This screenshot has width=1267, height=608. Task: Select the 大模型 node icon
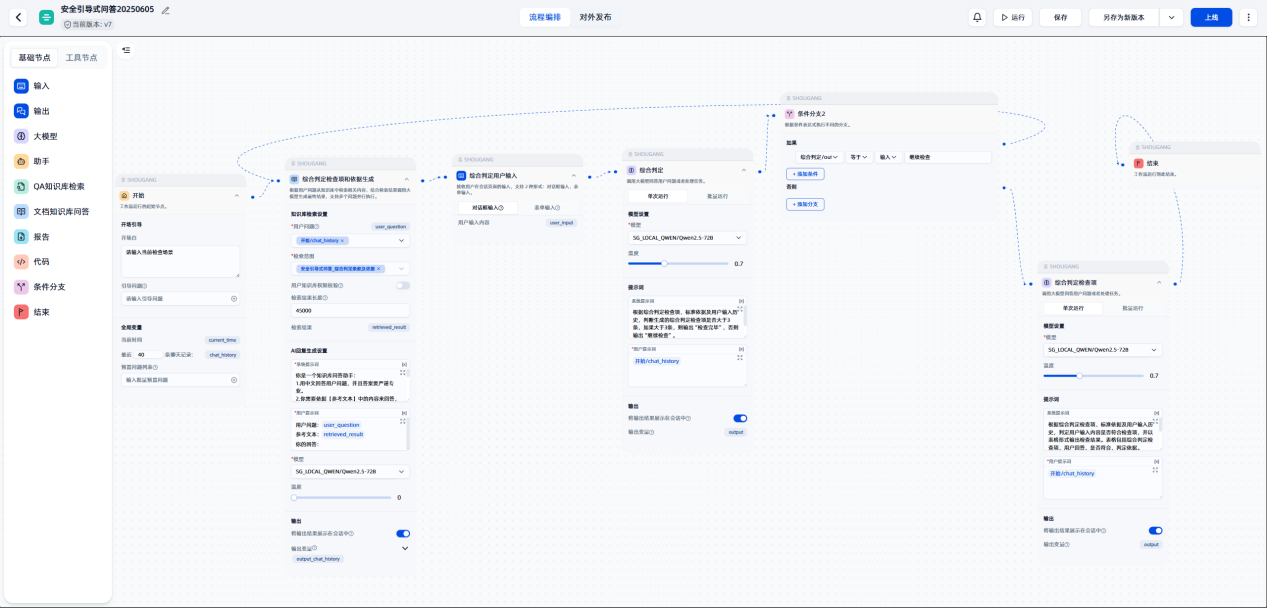21,136
